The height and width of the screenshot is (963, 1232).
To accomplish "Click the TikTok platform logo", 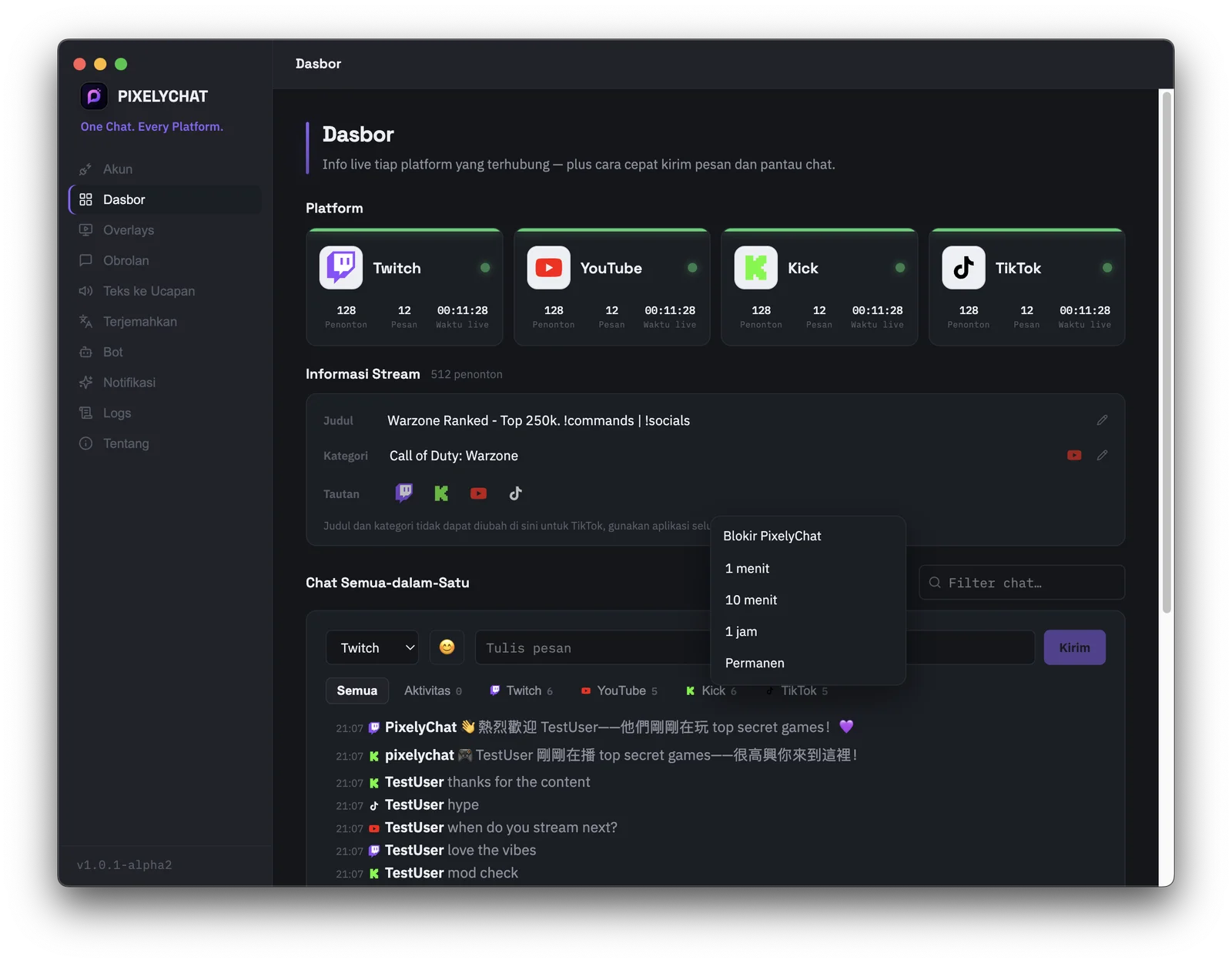I will [x=963, y=268].
